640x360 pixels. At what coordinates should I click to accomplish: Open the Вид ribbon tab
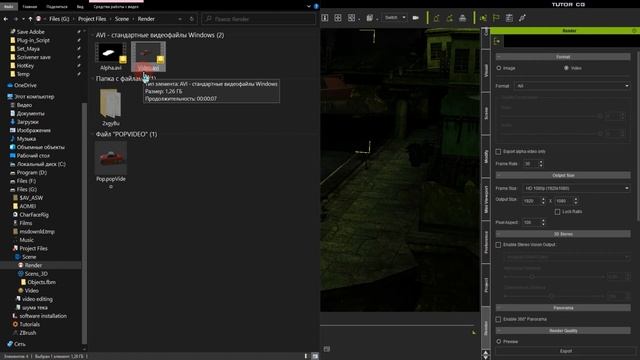pos(80,7)
